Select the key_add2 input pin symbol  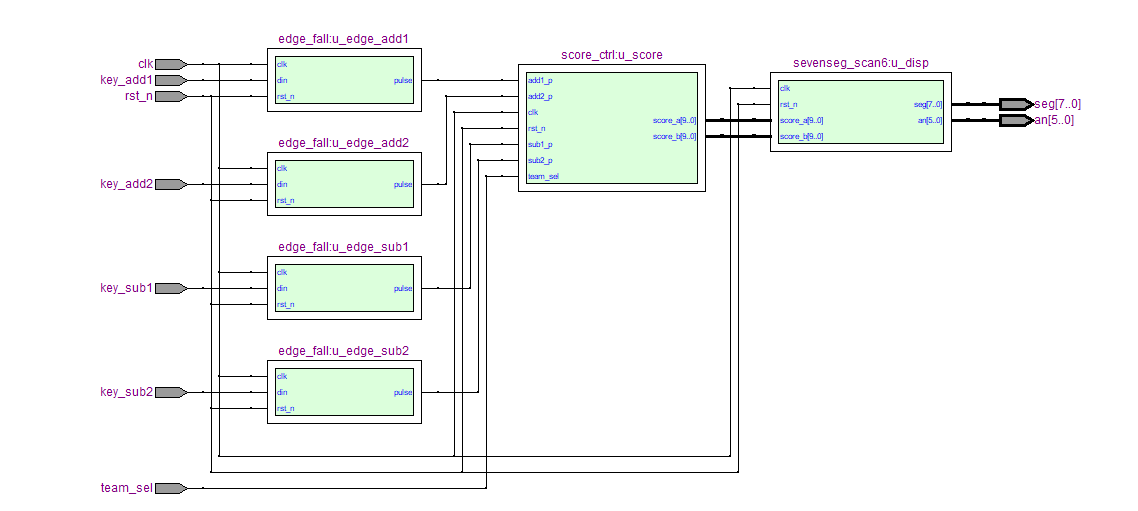click(171, 184)
